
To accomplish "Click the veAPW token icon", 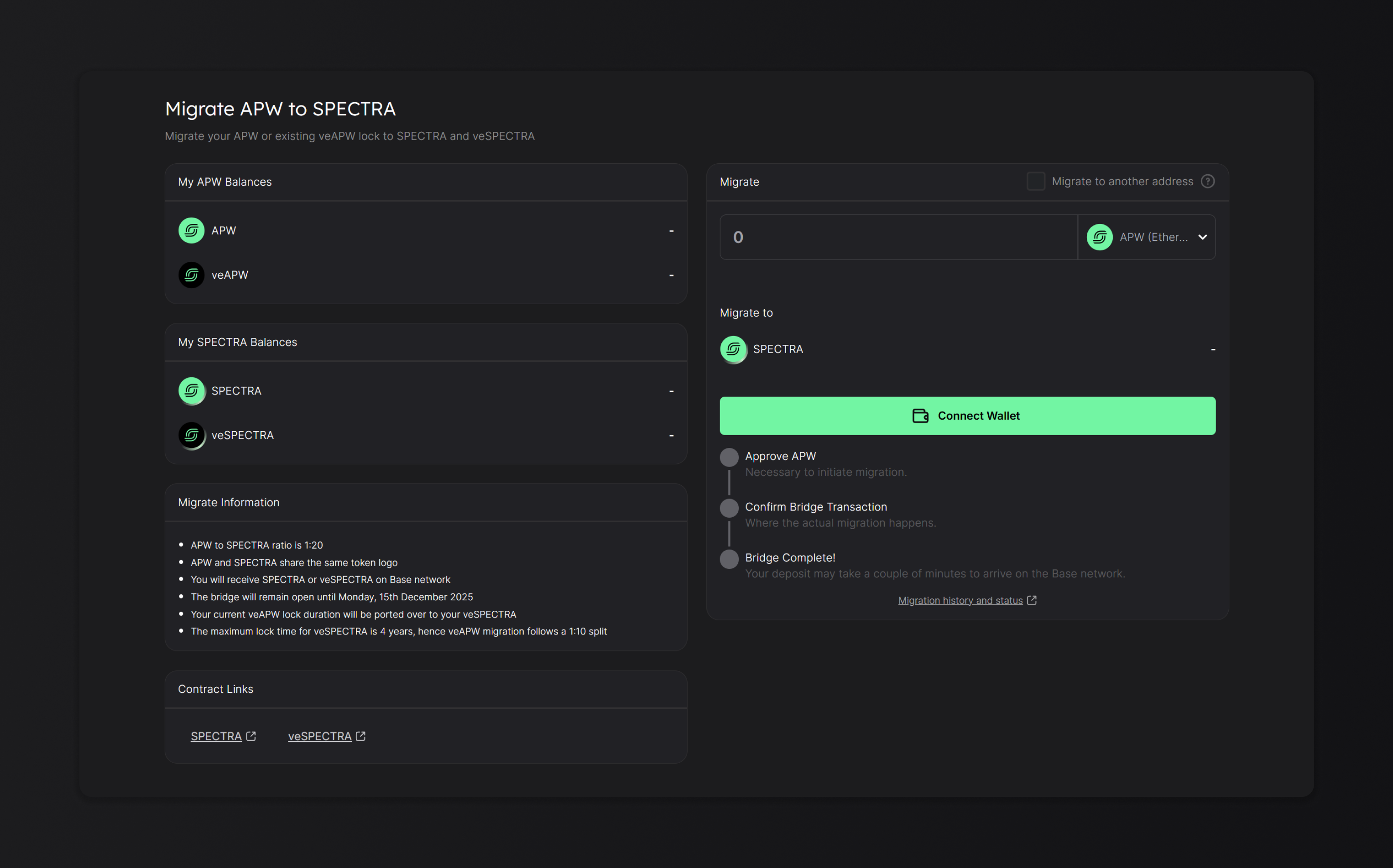I will pyautogui.click(x=191, y=275).
